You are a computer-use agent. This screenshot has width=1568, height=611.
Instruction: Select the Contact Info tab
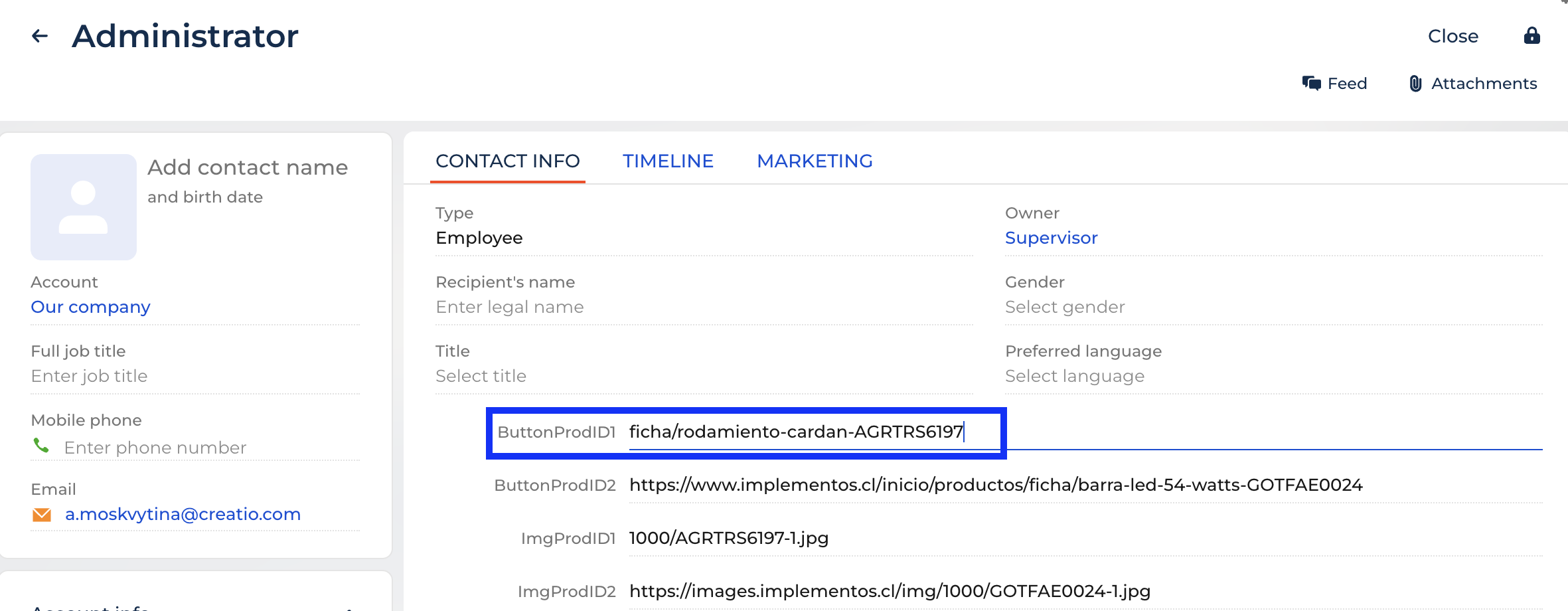point(507,161)
